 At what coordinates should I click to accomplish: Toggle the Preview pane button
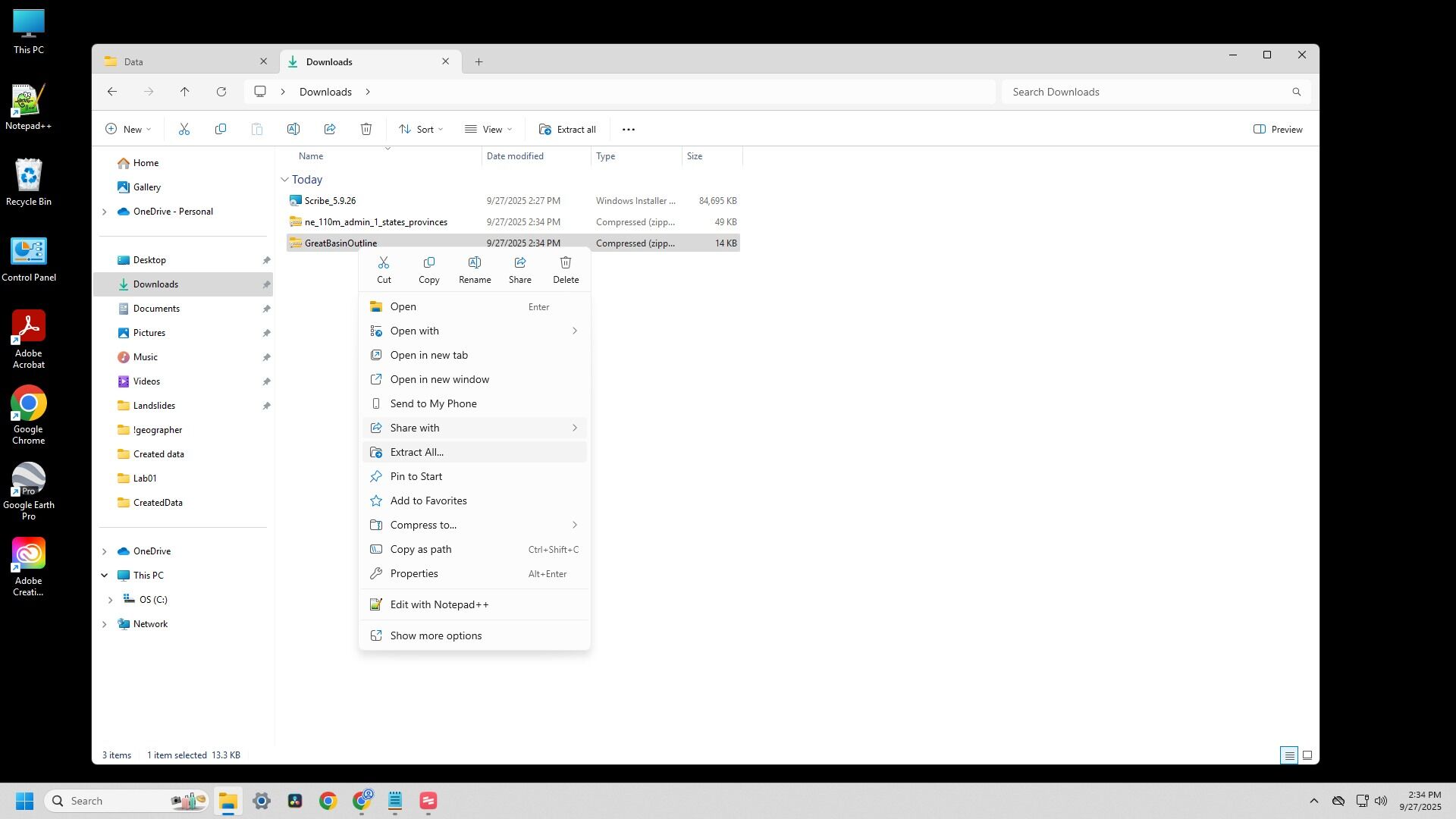click(1279, 130)
